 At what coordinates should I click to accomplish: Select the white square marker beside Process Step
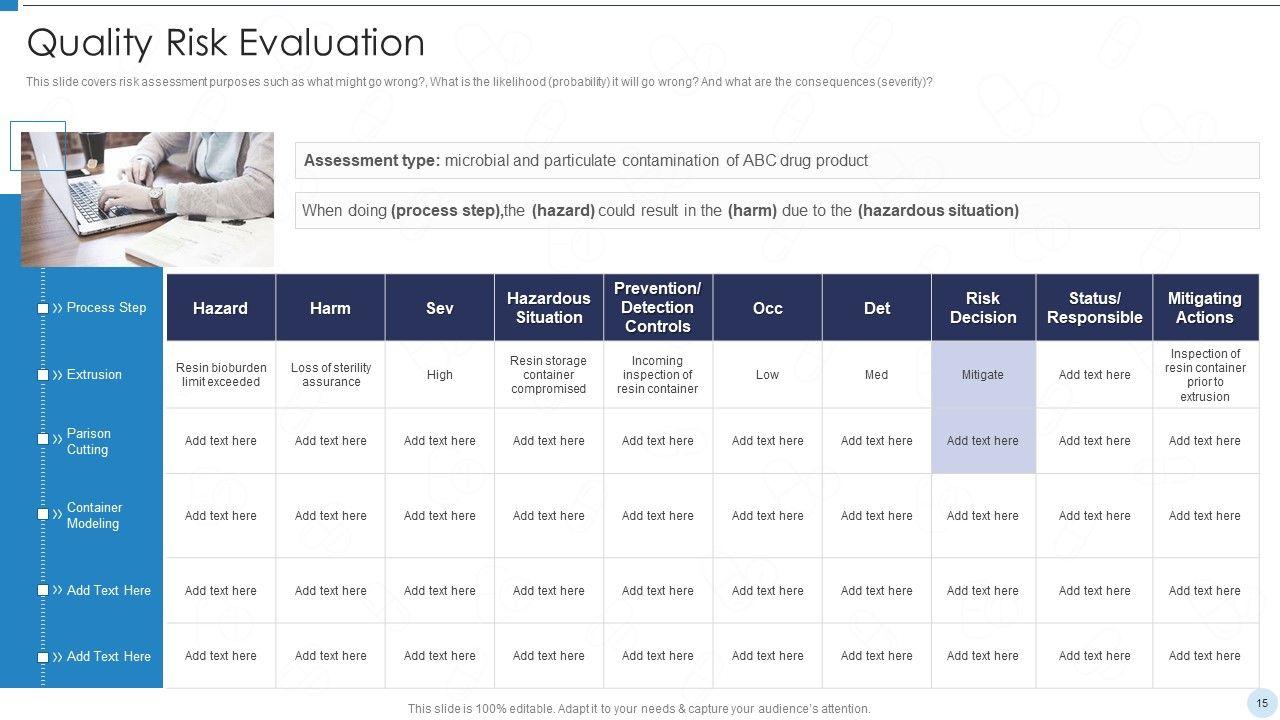pyautogui.click(x=43, y=308)
